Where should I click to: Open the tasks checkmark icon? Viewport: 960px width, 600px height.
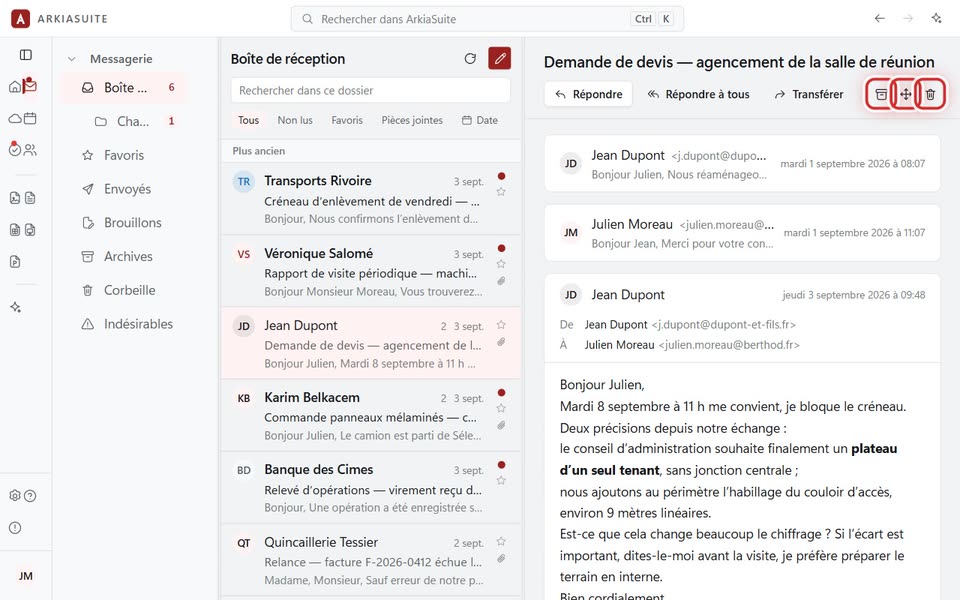coord(15,149)
